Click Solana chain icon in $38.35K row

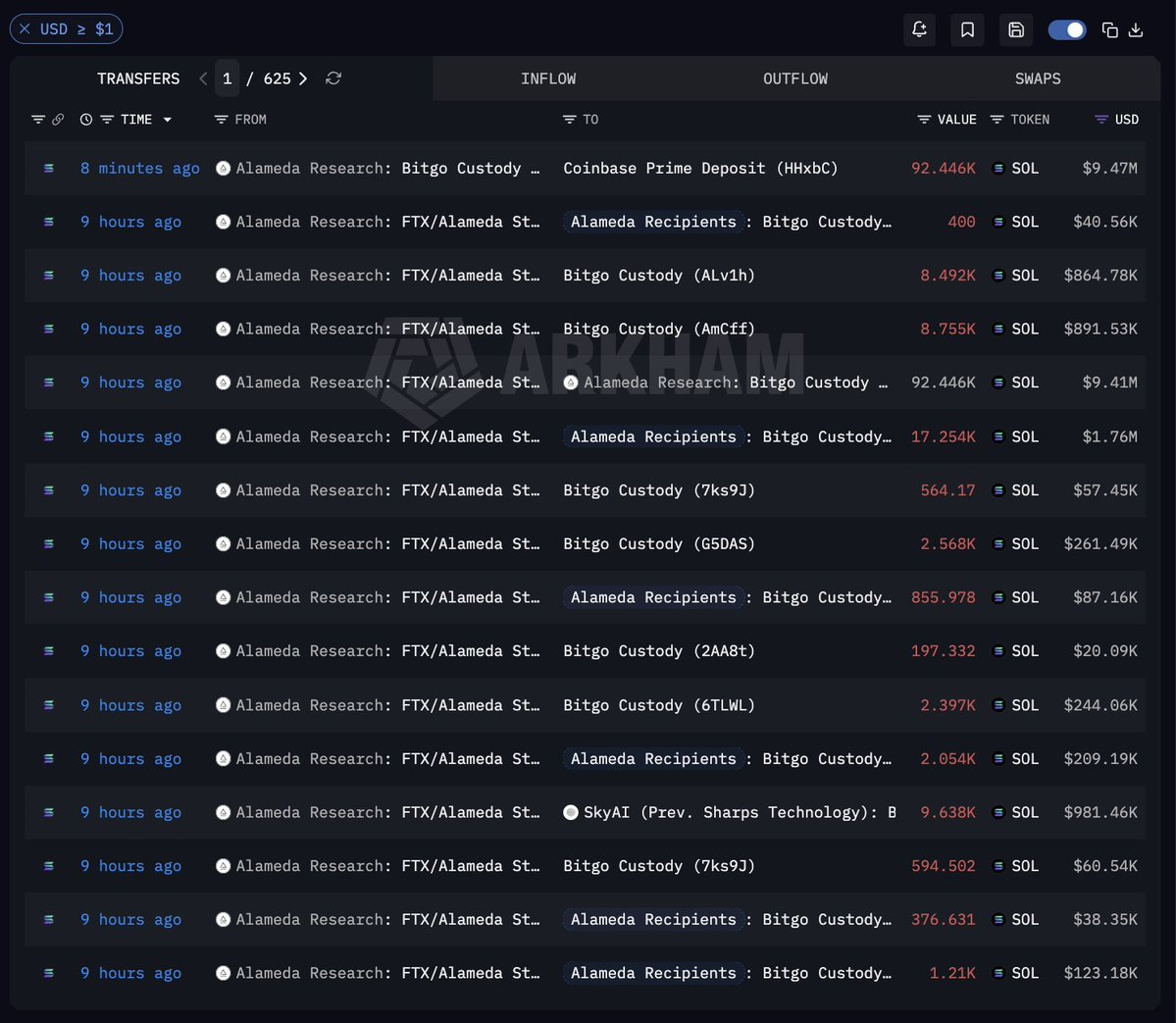tap(49, 919)
